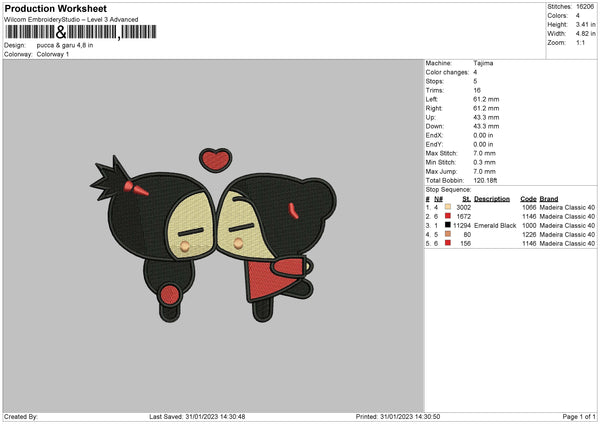The height and width of the screenshot is (424, 600).
Task: Click thread code 1066
Action: coord(529,207)
